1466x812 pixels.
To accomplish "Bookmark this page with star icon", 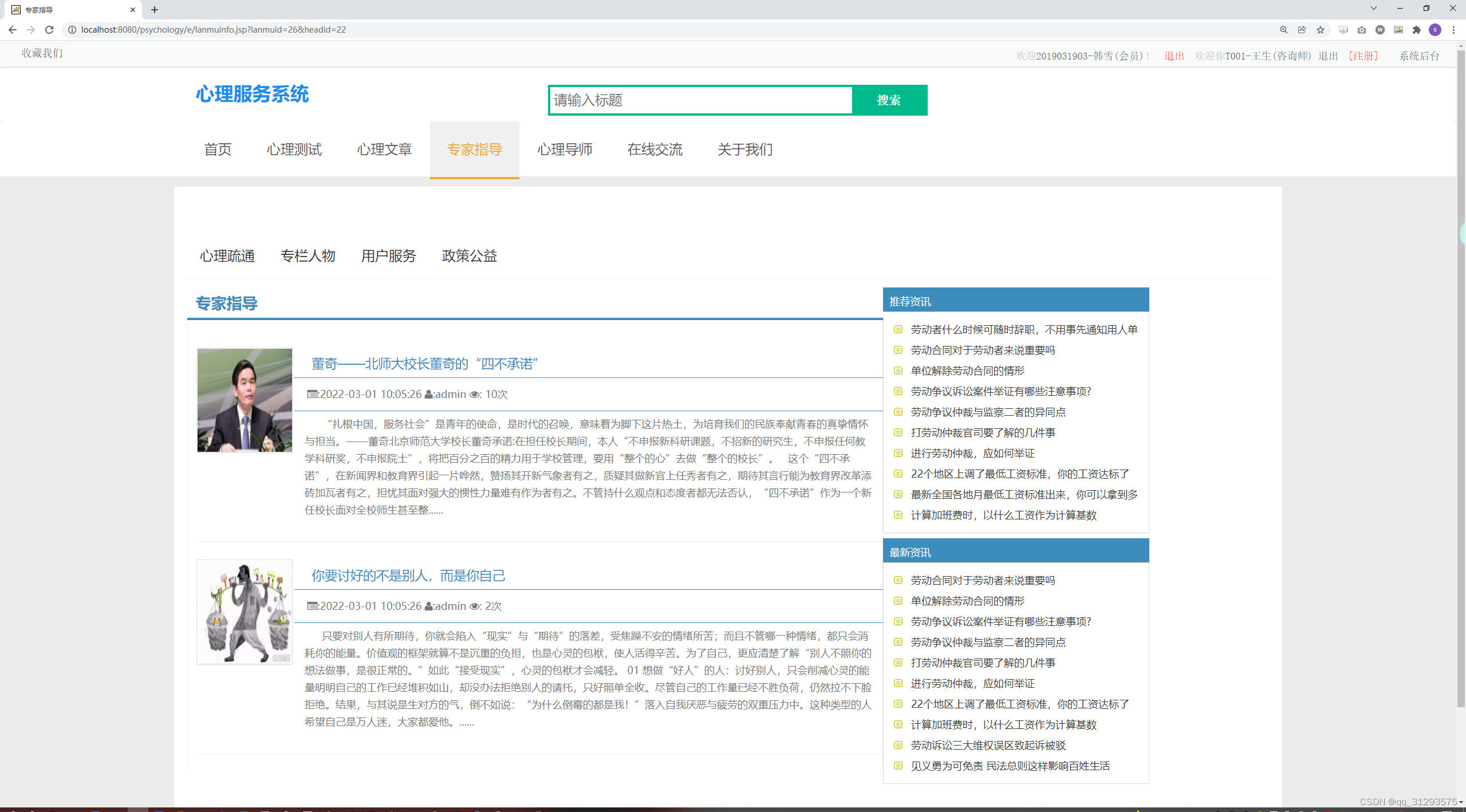I will 1321,30.
